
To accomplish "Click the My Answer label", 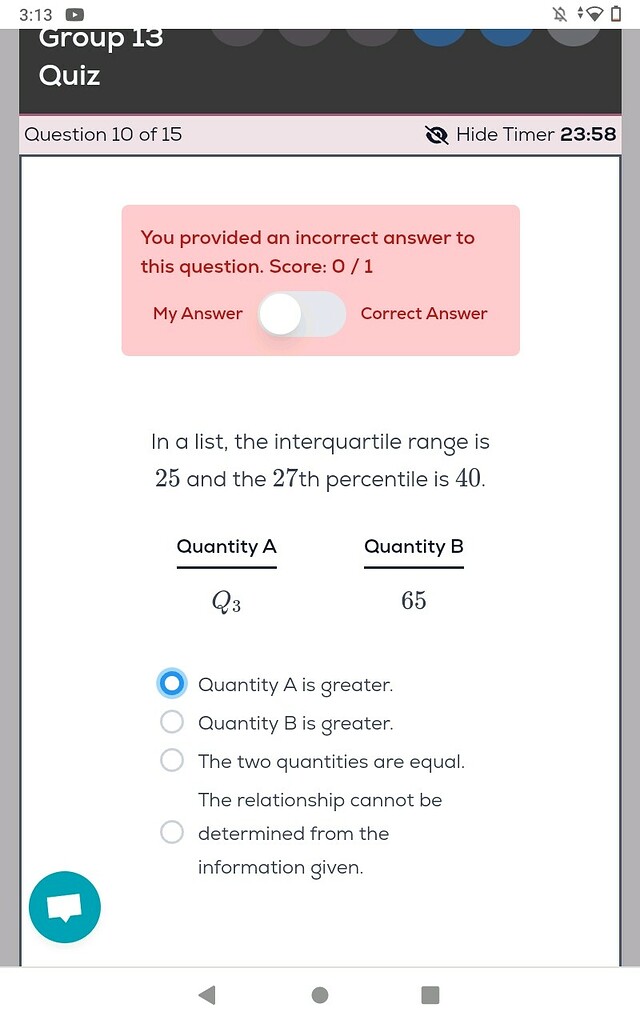I will [197, 314].
